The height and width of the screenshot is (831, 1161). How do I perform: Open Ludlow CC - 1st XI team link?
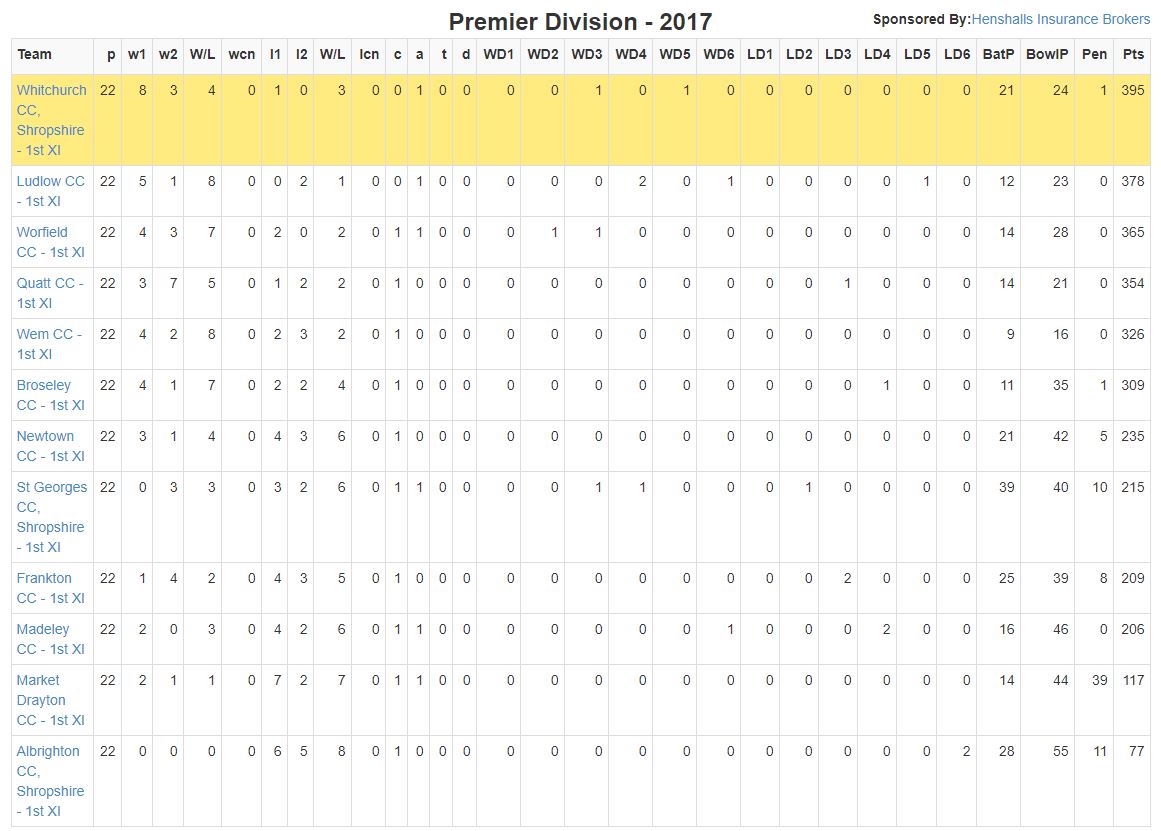point(51,191)
